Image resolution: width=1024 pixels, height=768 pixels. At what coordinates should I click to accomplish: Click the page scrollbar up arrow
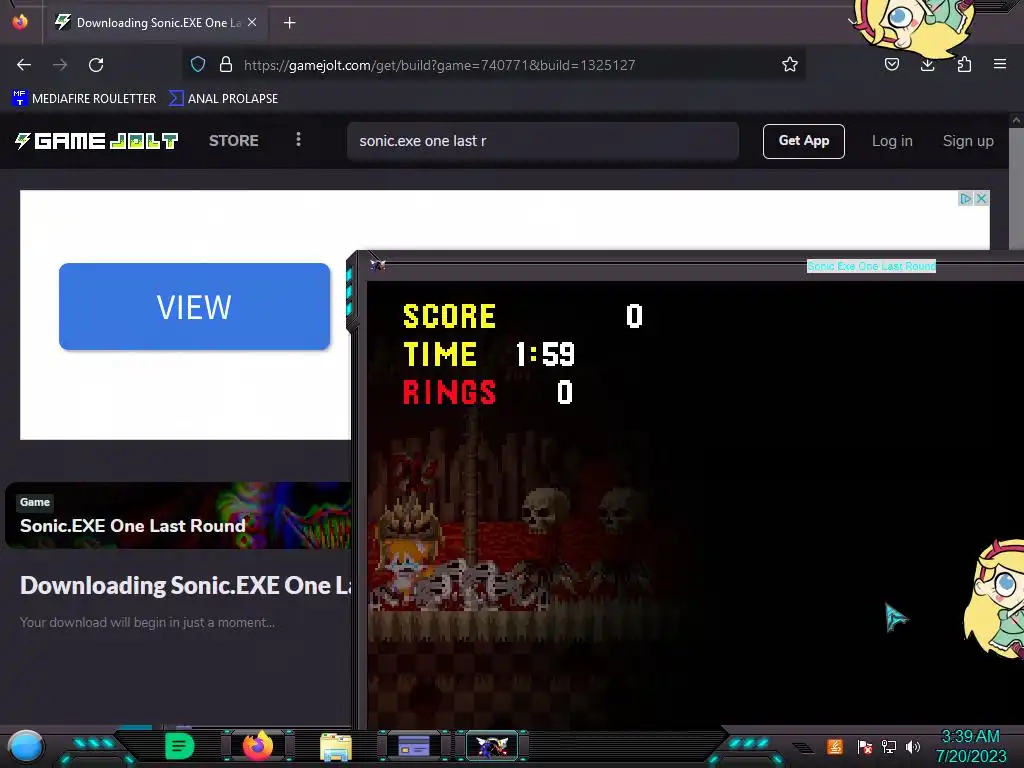(1016, 120)
